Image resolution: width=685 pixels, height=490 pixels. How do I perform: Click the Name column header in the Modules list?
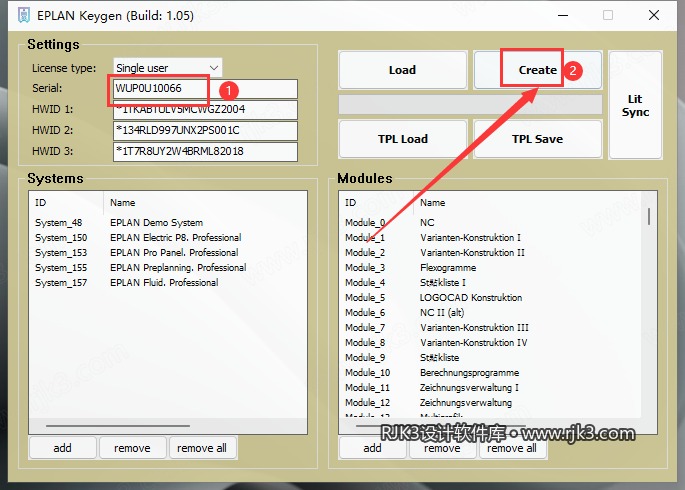[527, 203]
